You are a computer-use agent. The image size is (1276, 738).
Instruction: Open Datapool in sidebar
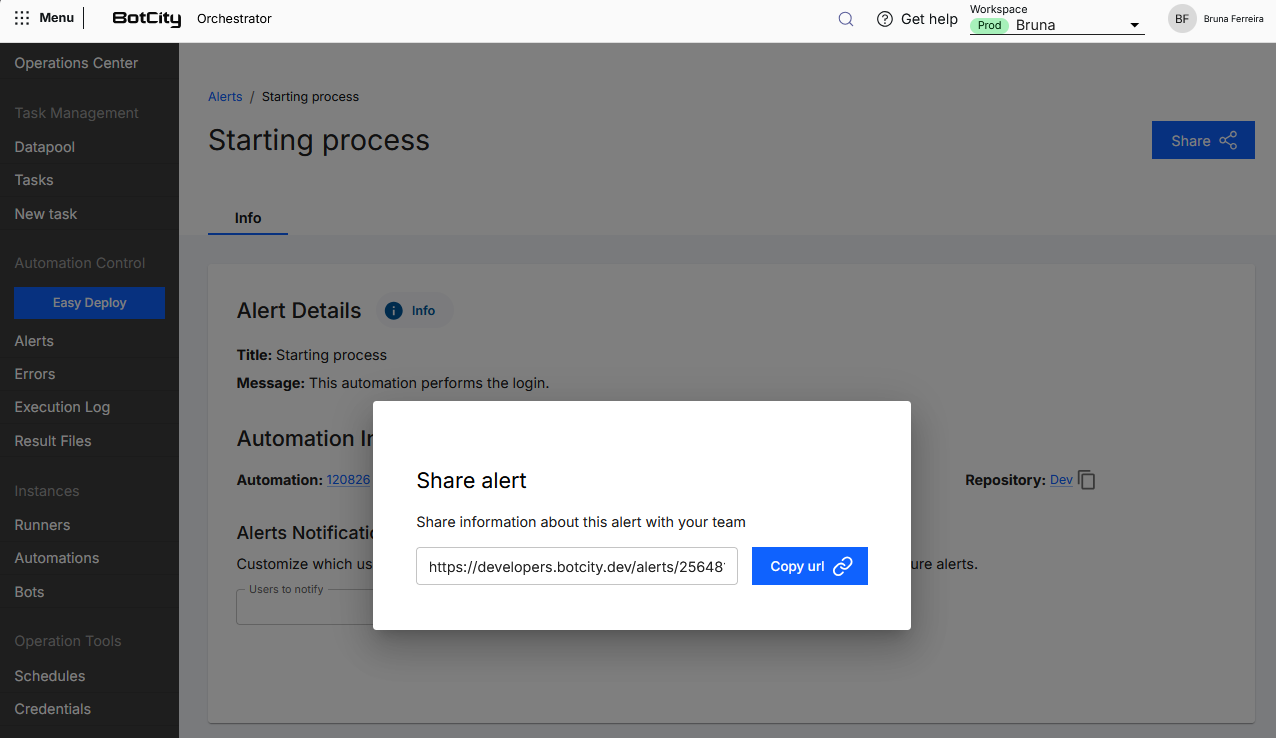tap(45, 147)
